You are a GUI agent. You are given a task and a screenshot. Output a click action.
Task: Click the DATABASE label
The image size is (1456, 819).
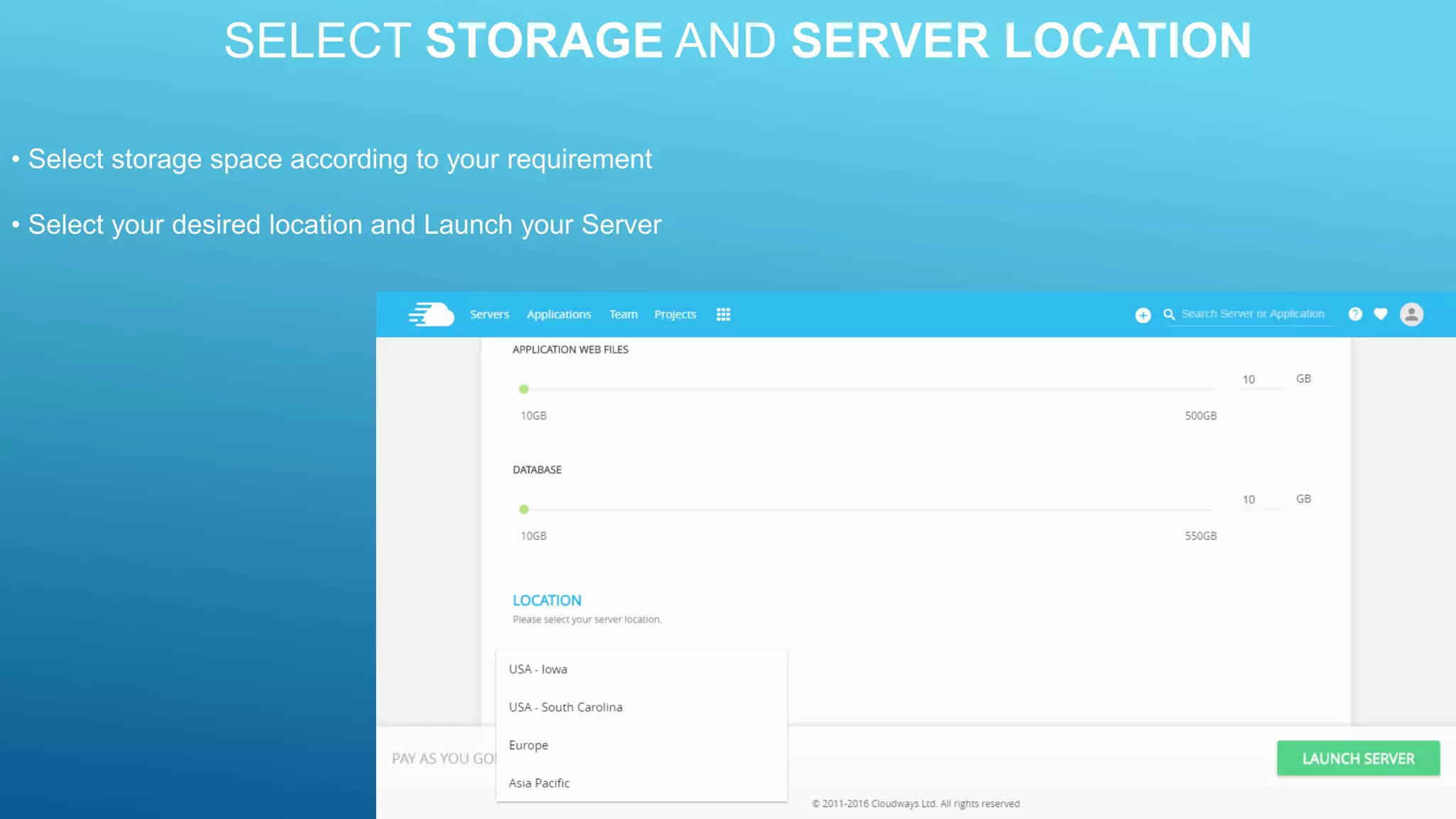pyautogui.click(x=537, y=470)
